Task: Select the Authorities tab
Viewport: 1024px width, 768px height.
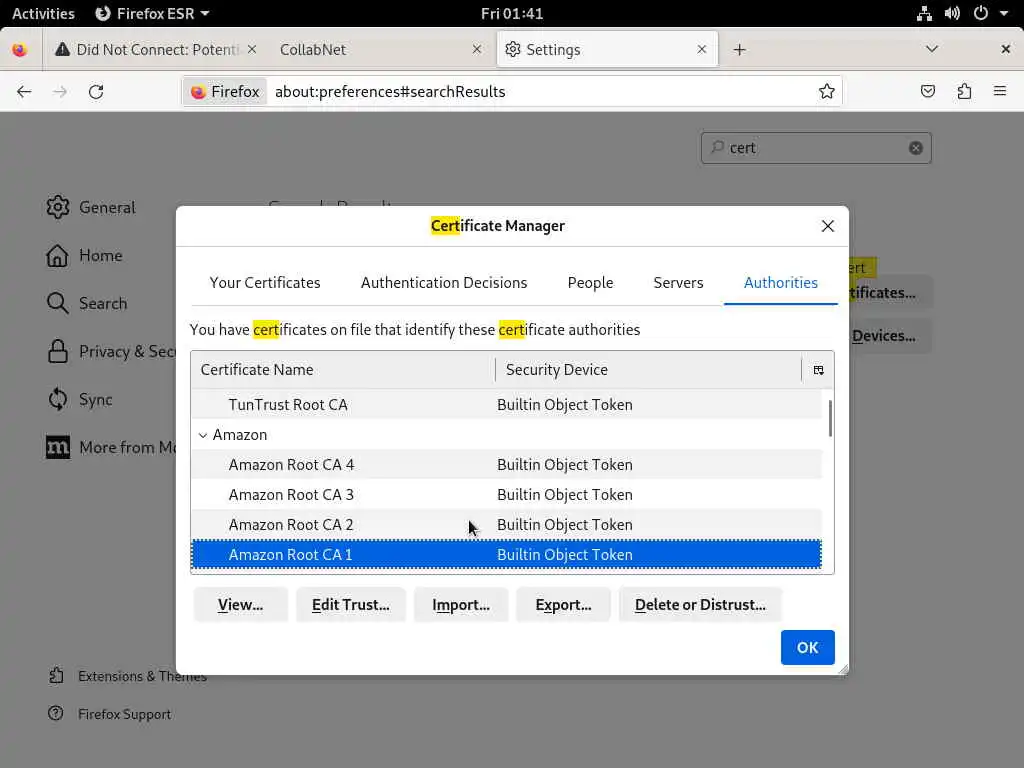Action: pos(780,283)
